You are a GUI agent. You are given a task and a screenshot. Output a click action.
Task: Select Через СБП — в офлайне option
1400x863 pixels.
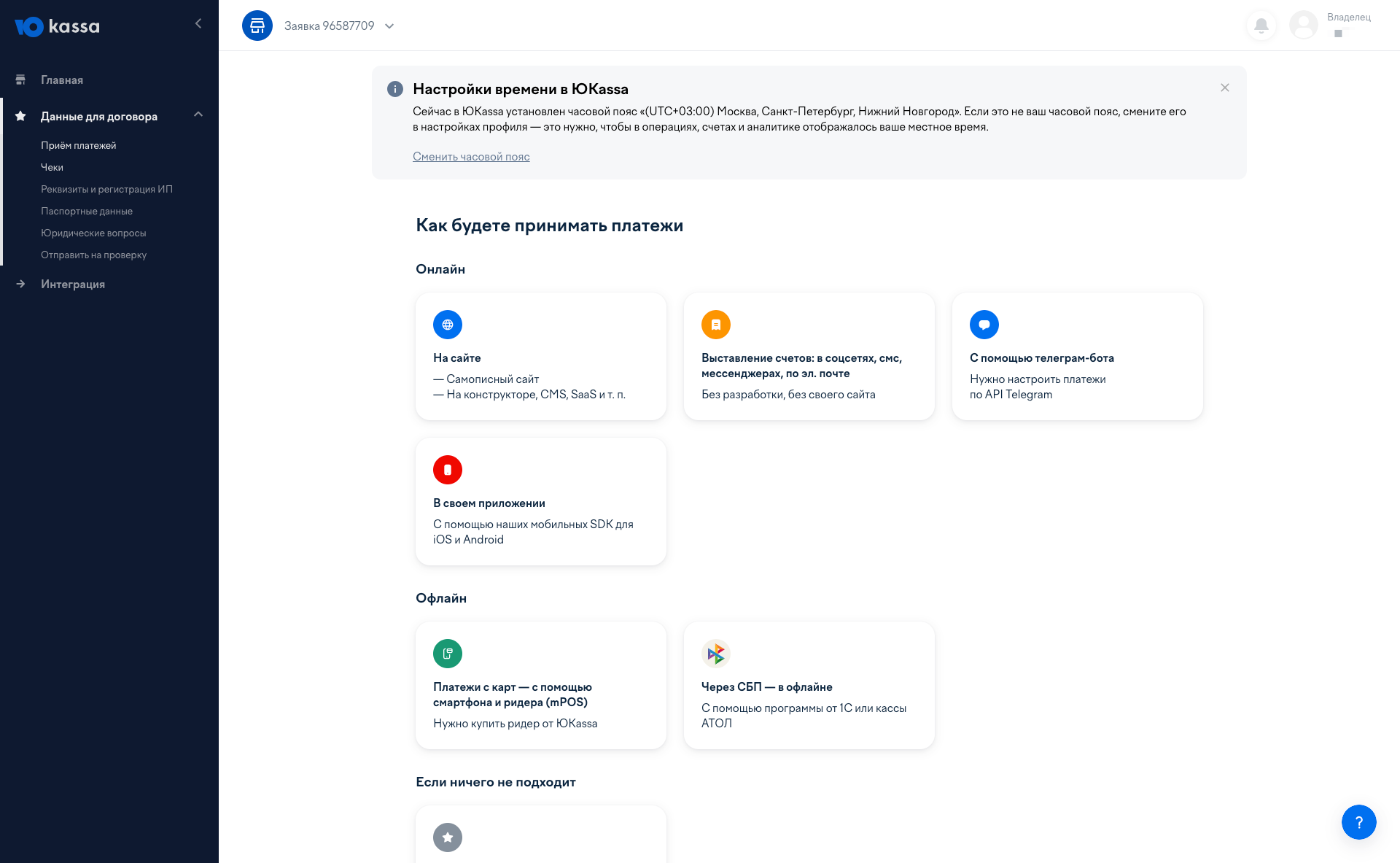(x=809, y=686)
